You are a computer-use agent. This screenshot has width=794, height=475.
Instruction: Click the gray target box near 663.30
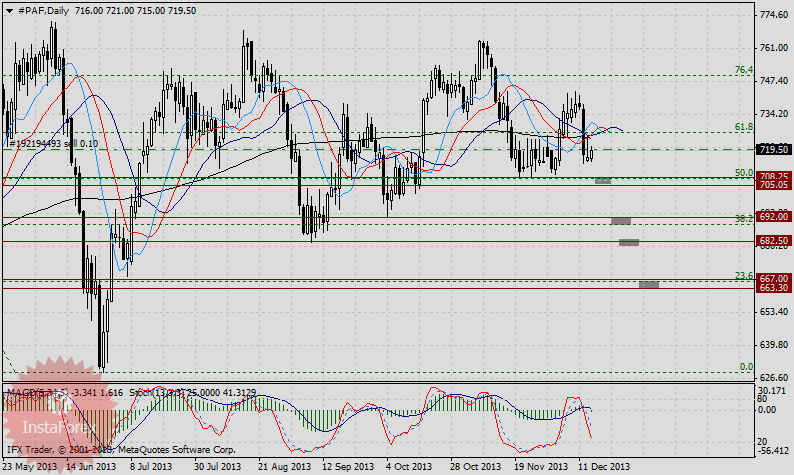(x=649, y=285)
